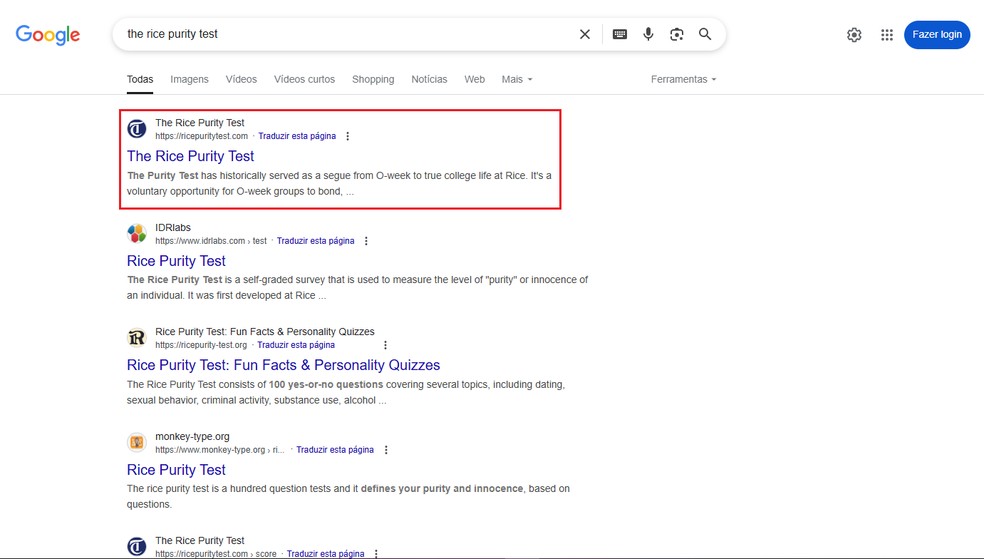Click Traduzir esta página for IDRlabs result
The height and width of the screenshot is (559, 984).
click(315, 241)
